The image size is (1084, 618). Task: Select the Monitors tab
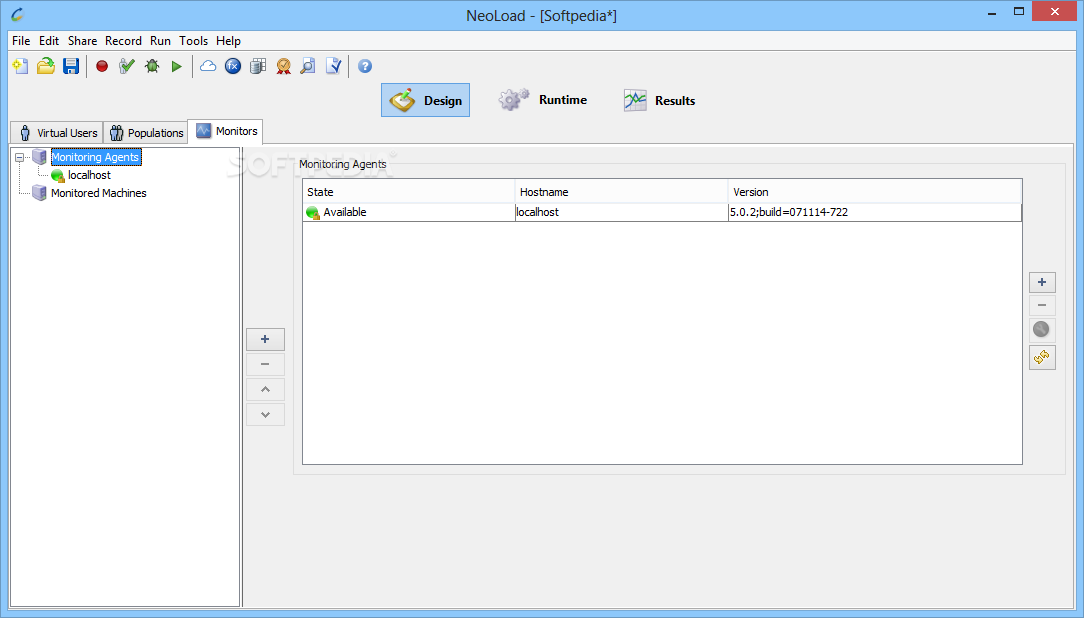(226, 131)
